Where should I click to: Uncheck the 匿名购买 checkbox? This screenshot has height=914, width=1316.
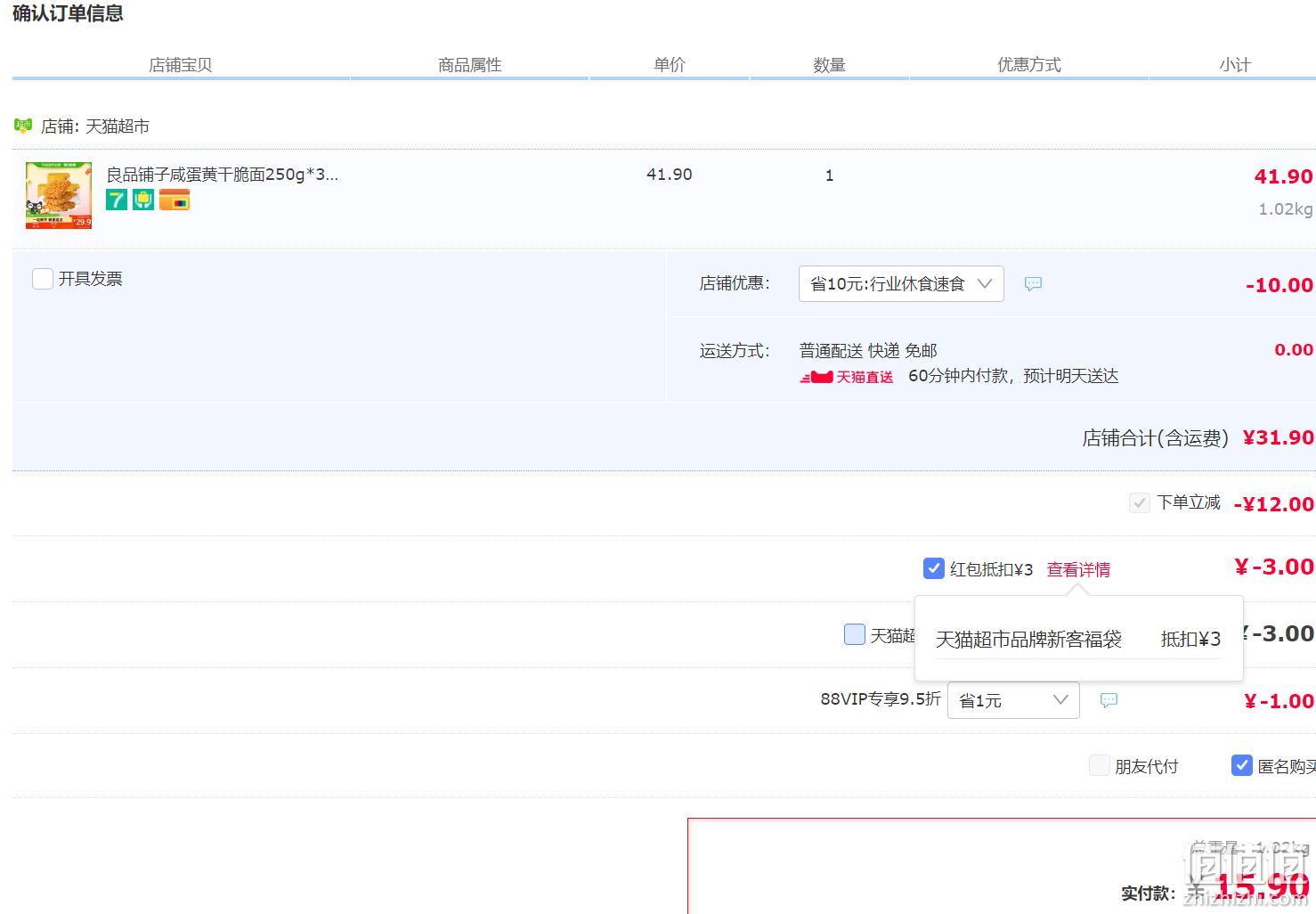tap(1242, 765)
